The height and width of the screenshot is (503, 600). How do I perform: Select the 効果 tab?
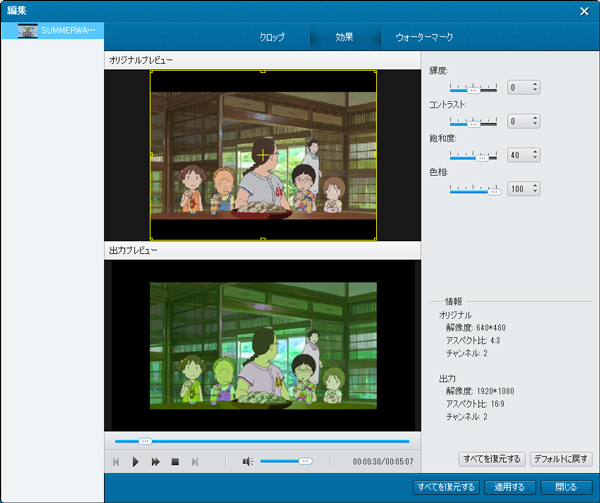click(x=344, y=37)
